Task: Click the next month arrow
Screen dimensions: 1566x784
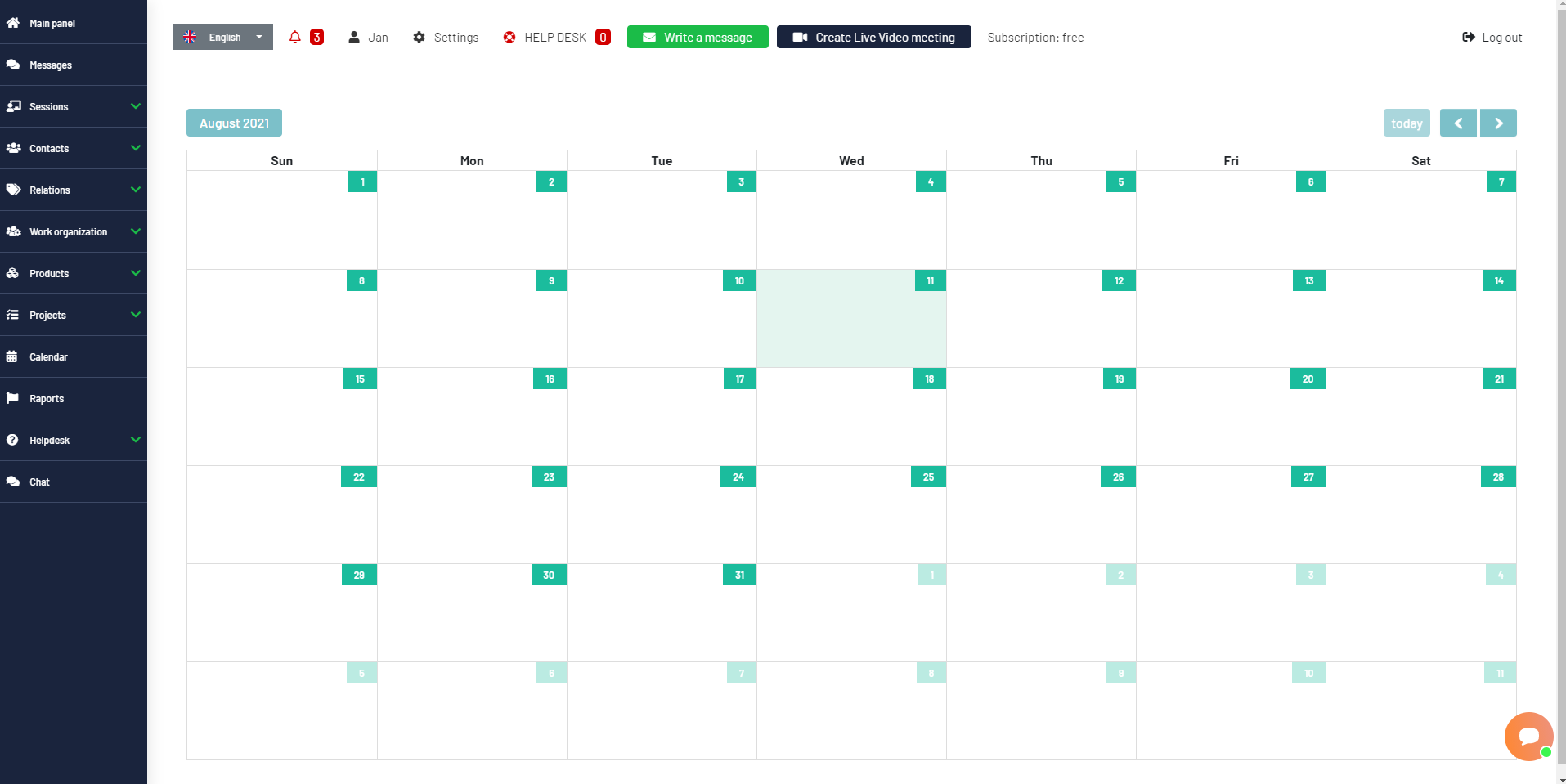Action: click(x=1497, y=123)
